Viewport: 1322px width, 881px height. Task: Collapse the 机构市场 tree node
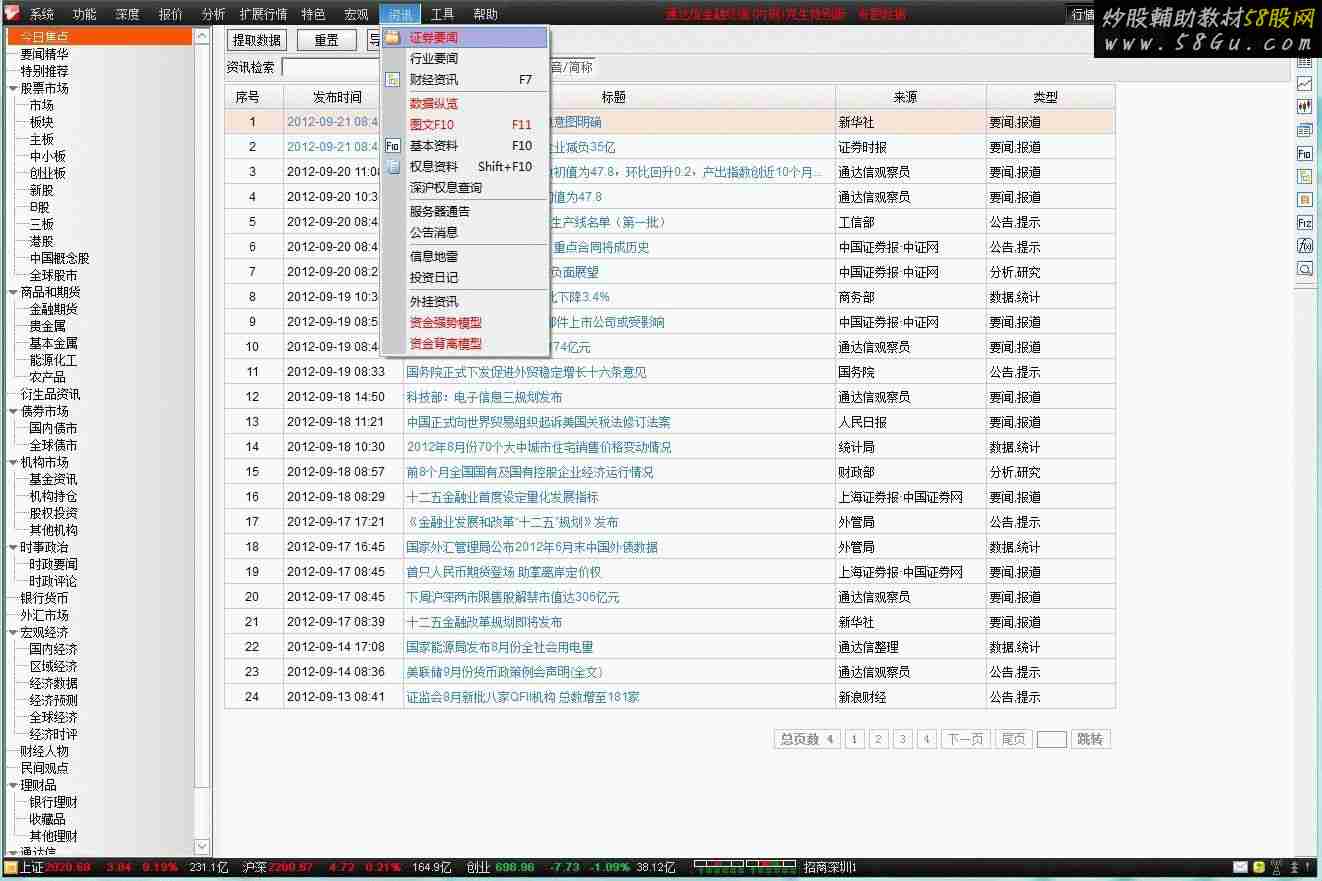(13, 462)
